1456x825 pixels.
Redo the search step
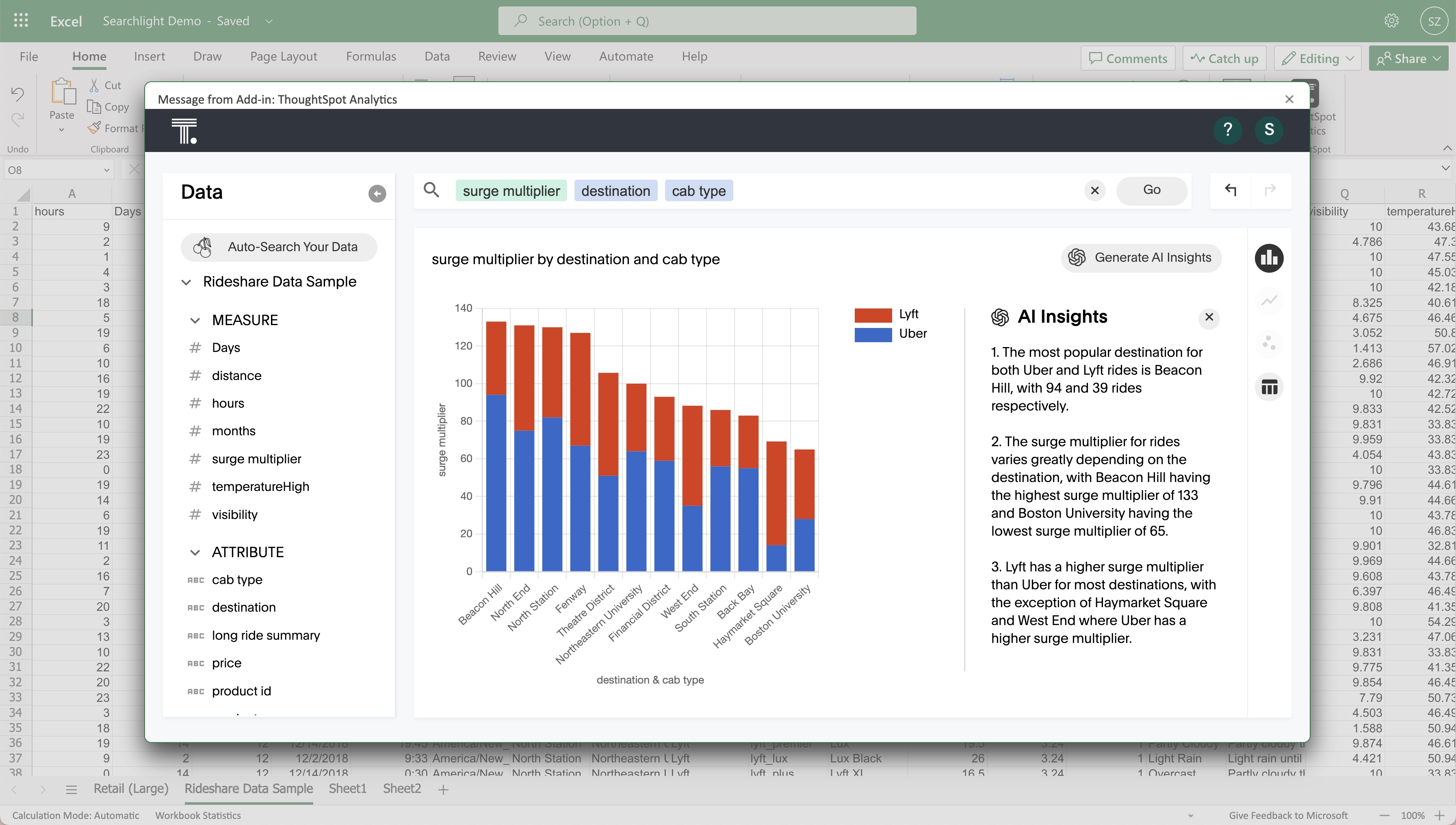(x=1270, y=190)
